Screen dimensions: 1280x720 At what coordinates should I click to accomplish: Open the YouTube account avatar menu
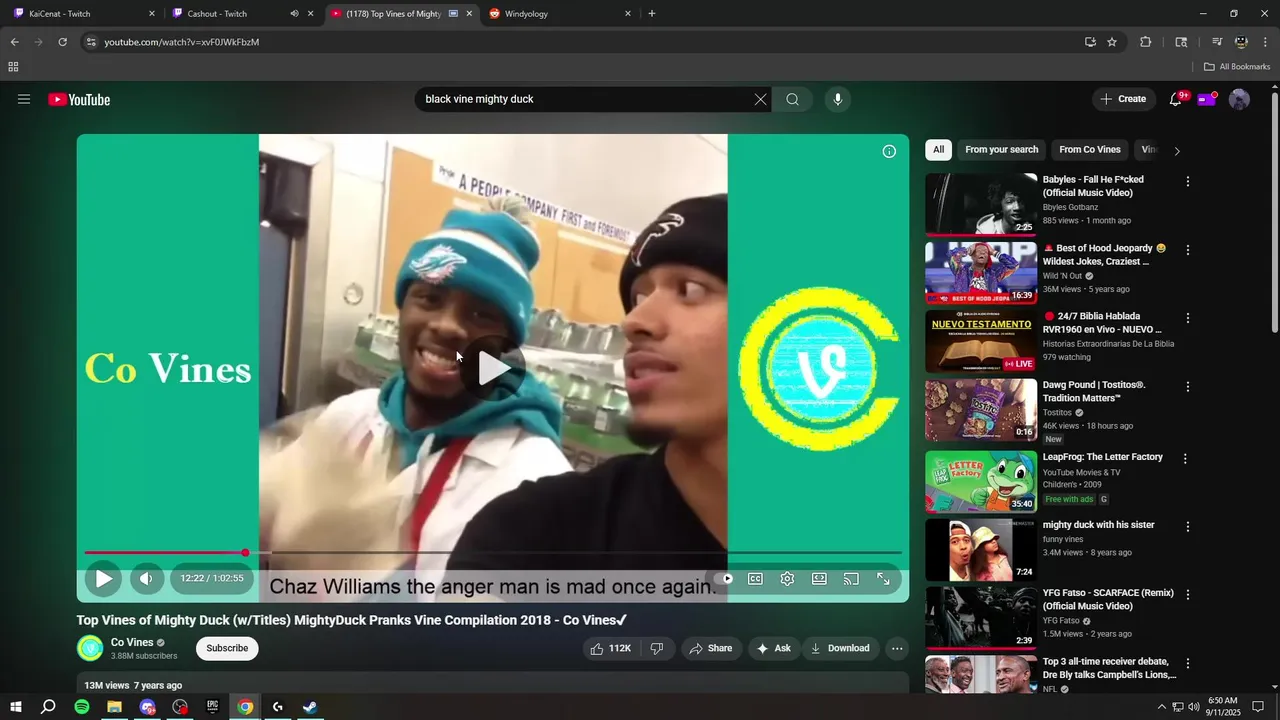point(1239,99)
